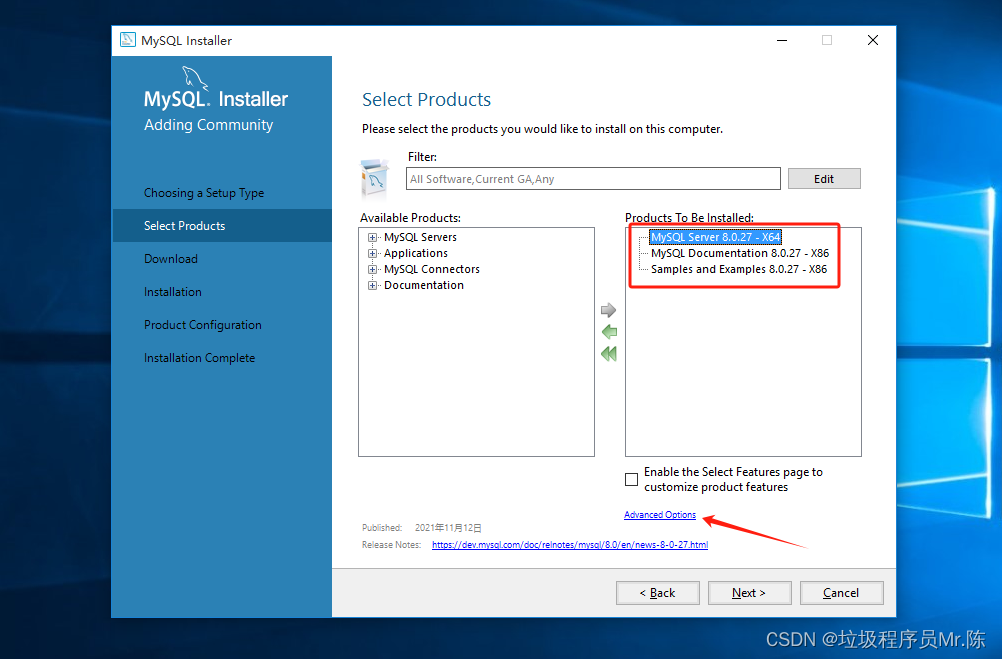
Task: Open the Product Configuration step
Action: coord(203,325)
